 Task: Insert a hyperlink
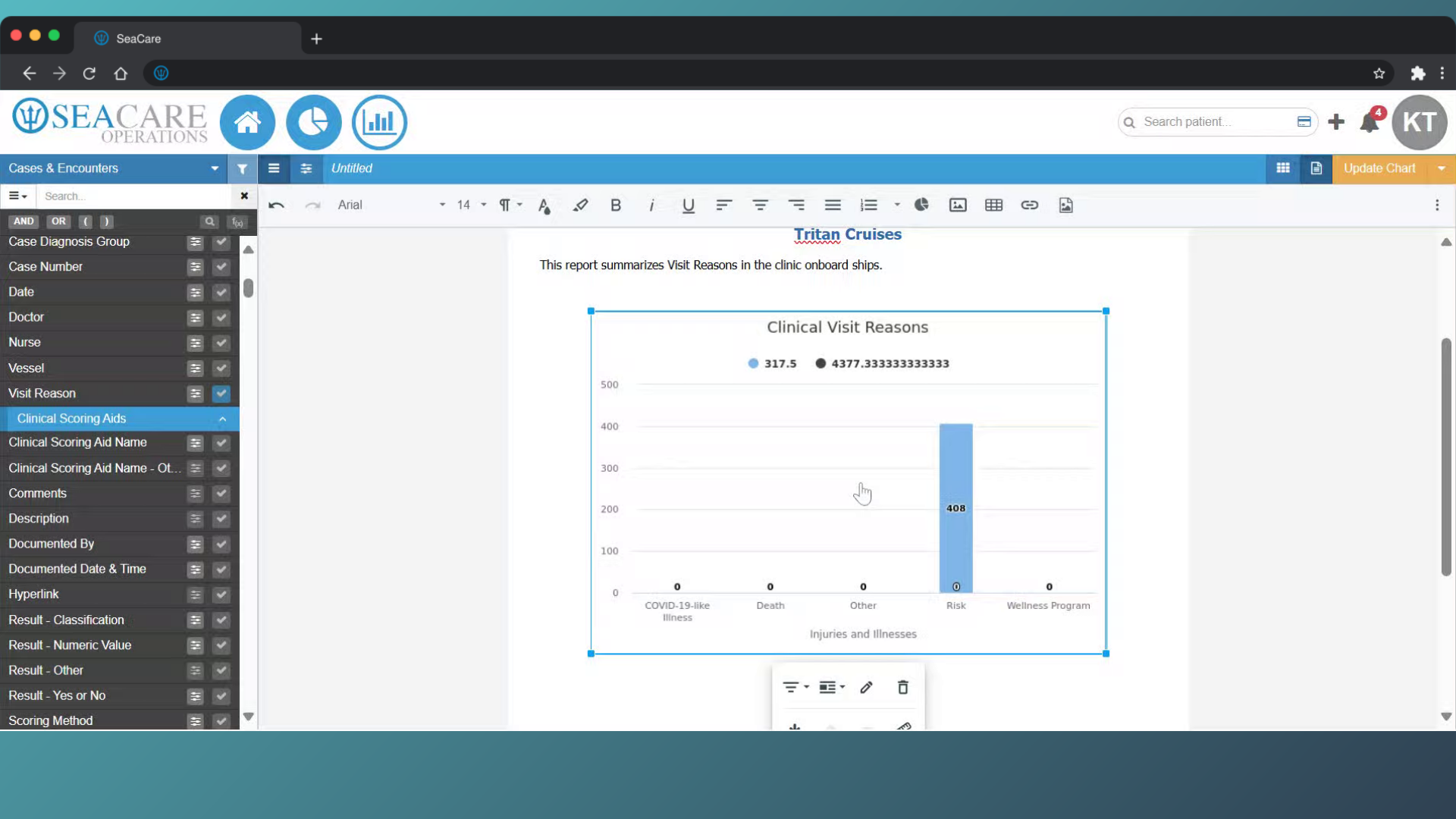tap(1029, 206)
